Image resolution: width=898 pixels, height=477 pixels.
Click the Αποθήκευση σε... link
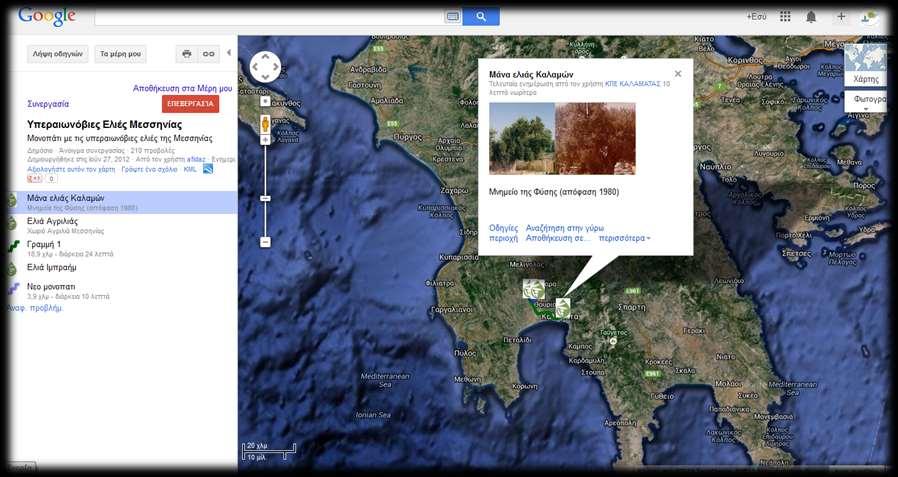coord(558,238)
